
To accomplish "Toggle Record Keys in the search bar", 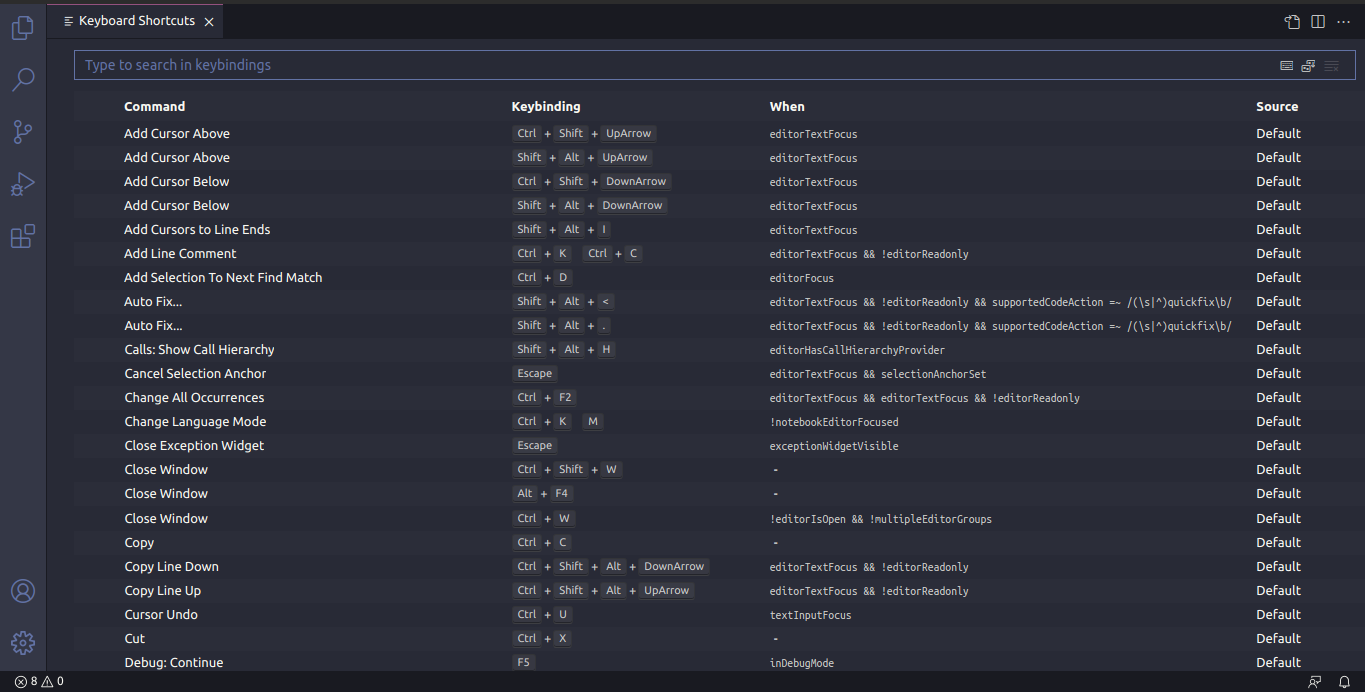I will (1286, 65).
